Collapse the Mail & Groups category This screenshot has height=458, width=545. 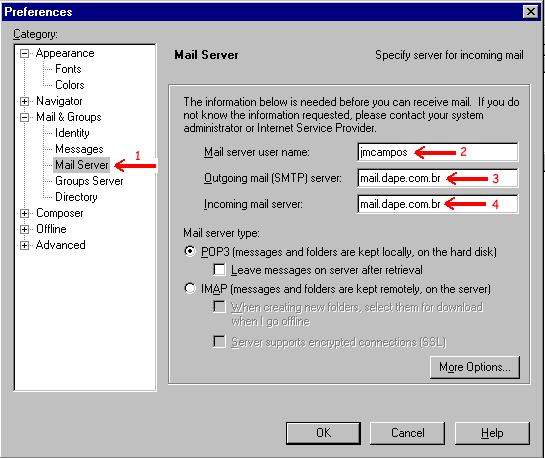click(x=24, y=117)
